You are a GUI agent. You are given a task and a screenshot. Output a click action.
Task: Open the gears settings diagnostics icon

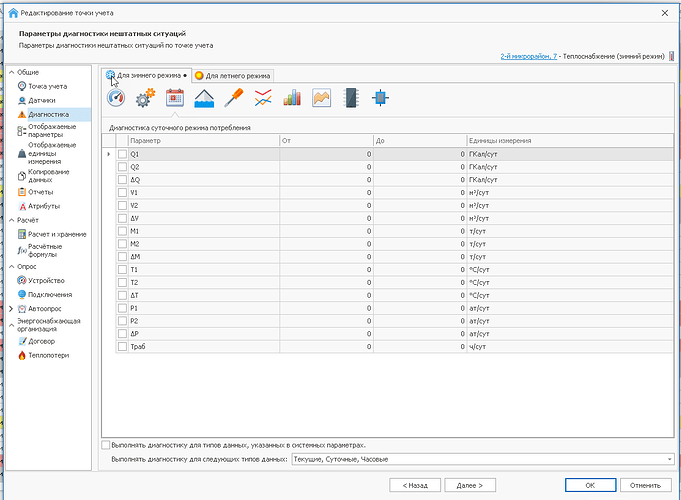(x=146, y=98)
